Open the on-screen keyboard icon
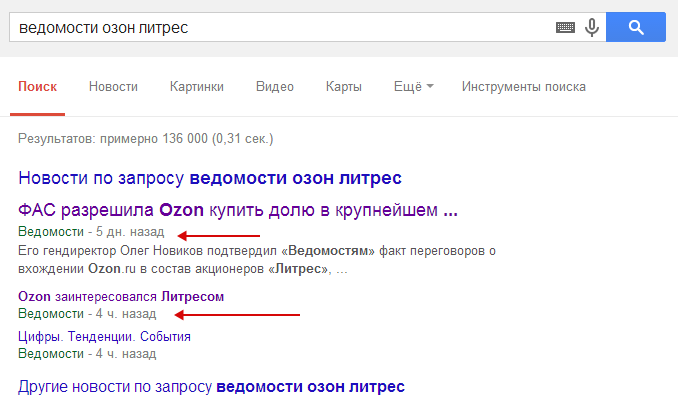Image resolution: width=678 pixels, height=405 pixels. (x=565, y=28)
